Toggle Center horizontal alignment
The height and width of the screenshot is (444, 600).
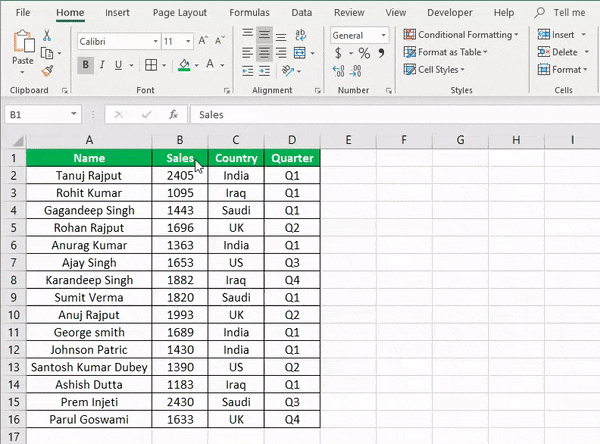[264, 53]
